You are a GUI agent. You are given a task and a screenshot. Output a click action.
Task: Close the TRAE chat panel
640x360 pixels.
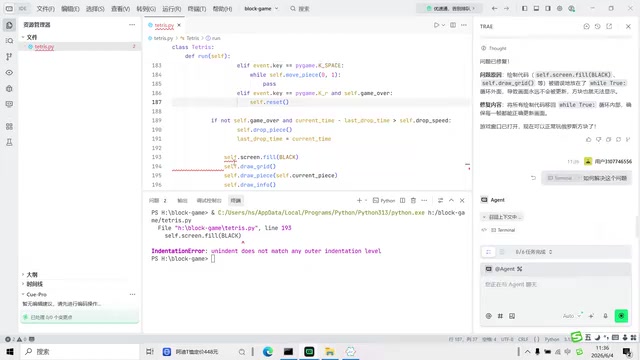pos(628,26)
